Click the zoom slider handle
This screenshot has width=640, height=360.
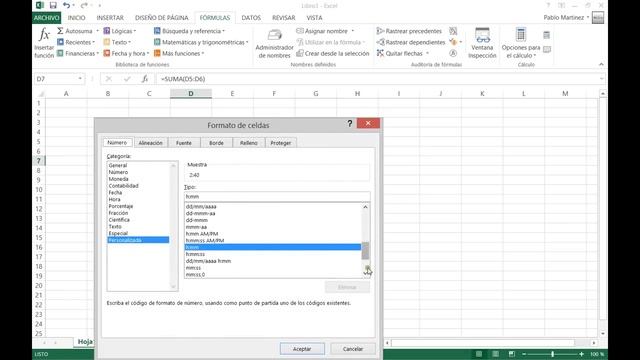[552, 354]
